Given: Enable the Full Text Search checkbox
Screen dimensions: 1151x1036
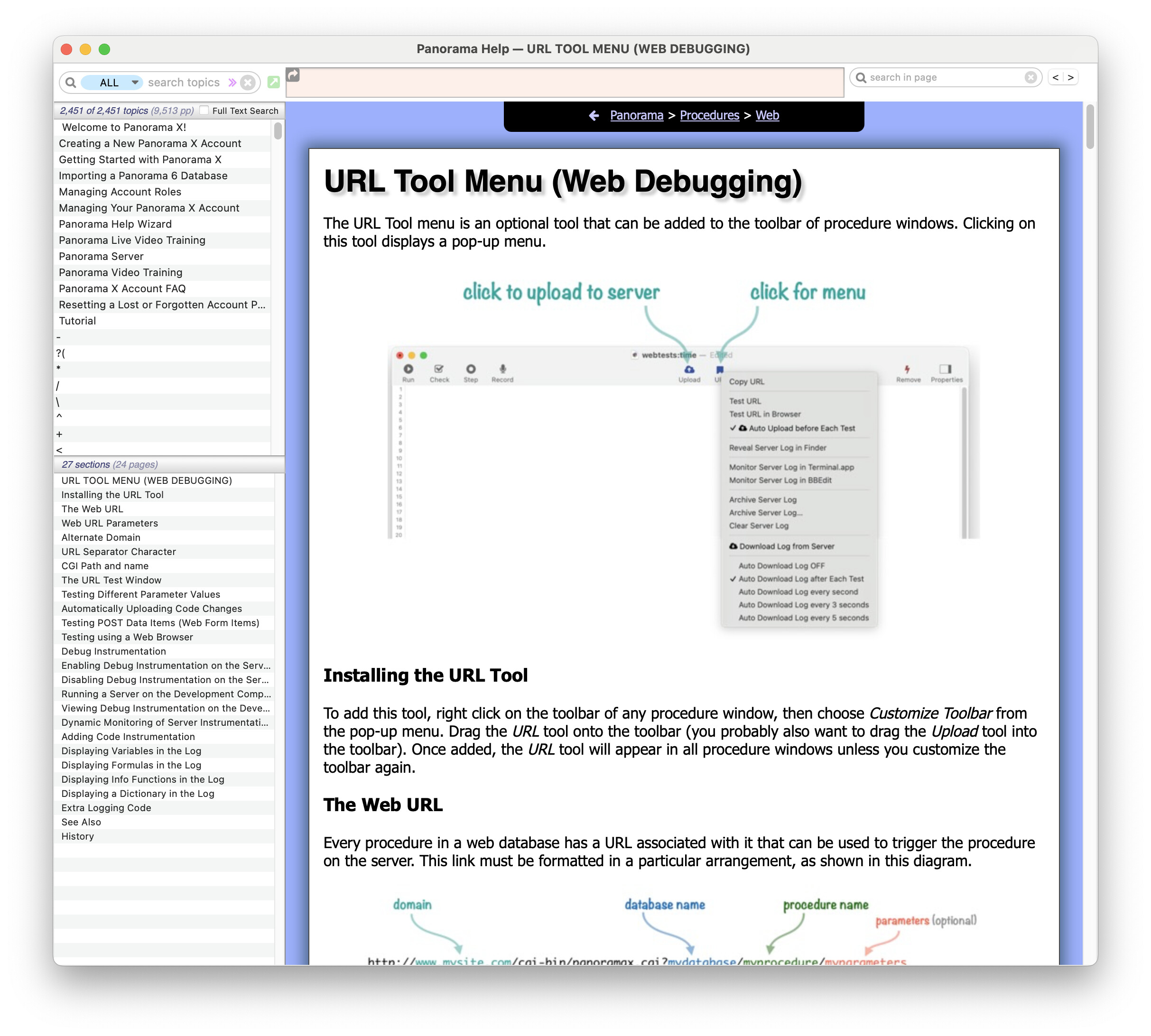Looking at the screenshot, I should pyautogui.click(x=204, y=111).
